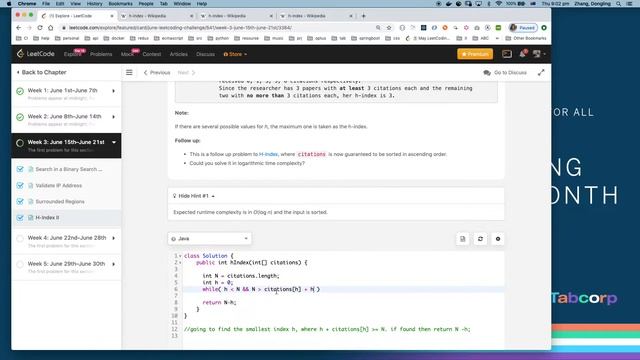Viewport: 640px width, 360px height.
Task: Follow the H-Index link in follow up
Action: [268, 154]
